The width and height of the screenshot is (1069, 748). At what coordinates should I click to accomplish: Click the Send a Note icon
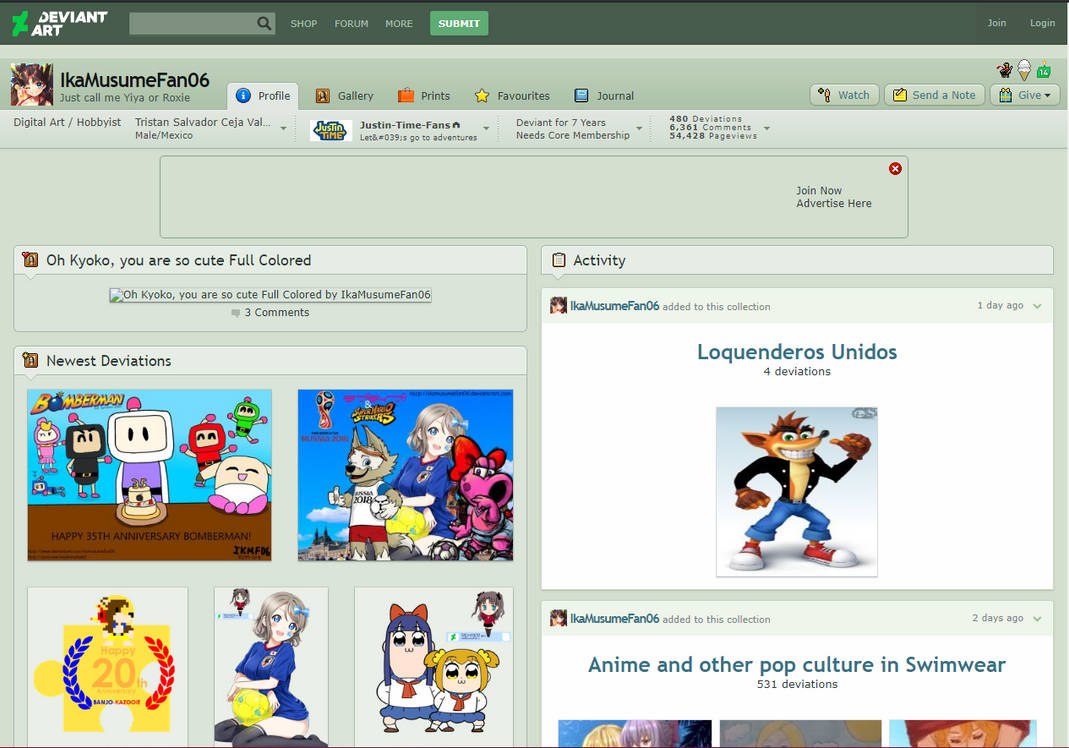[x=900, y=95]
